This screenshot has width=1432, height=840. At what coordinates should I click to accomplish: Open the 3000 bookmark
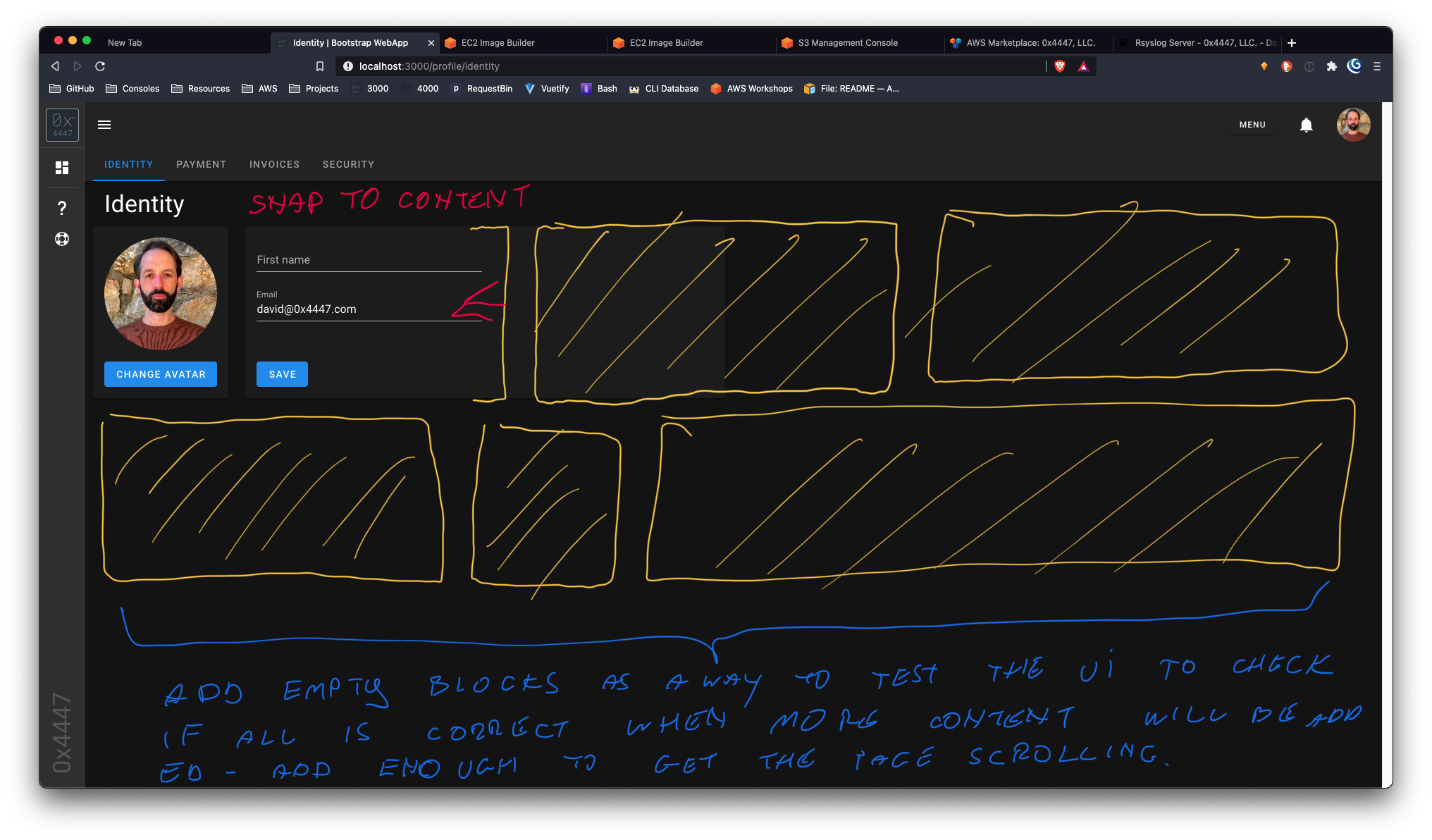(370, 89)
